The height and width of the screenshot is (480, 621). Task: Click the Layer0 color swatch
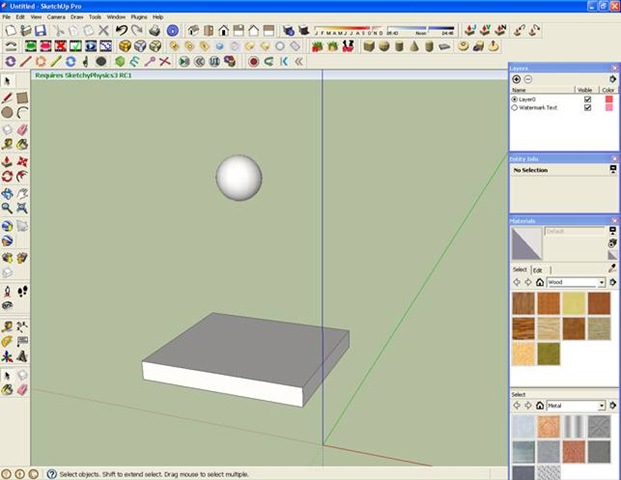[x=607, y=99]
